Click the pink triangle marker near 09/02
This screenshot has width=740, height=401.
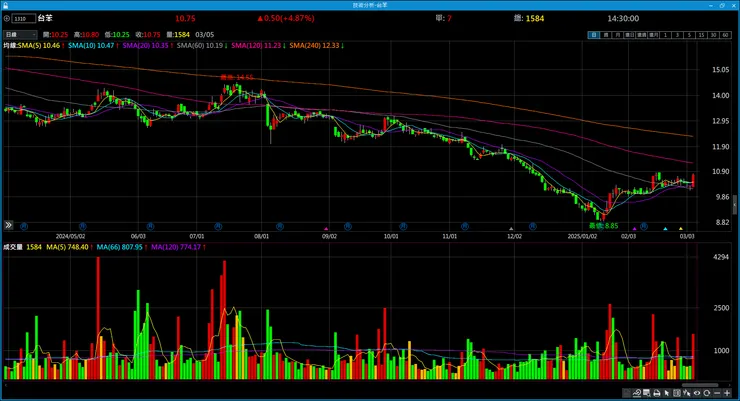coord(326,229)
